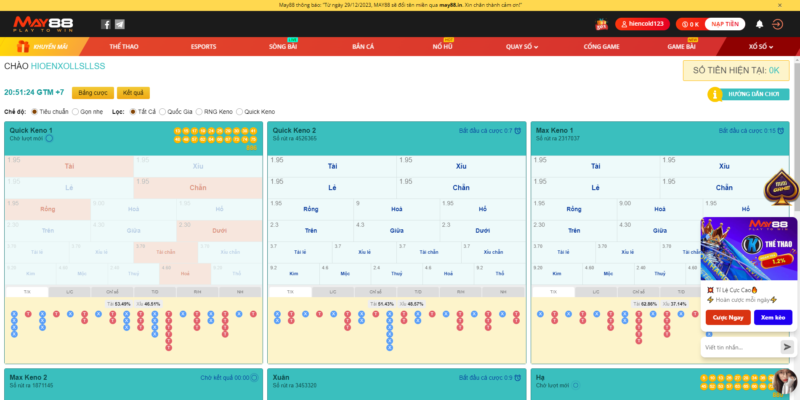Click the chat message input field
This screenshot has height=400, width=800.
coord(741,347)
